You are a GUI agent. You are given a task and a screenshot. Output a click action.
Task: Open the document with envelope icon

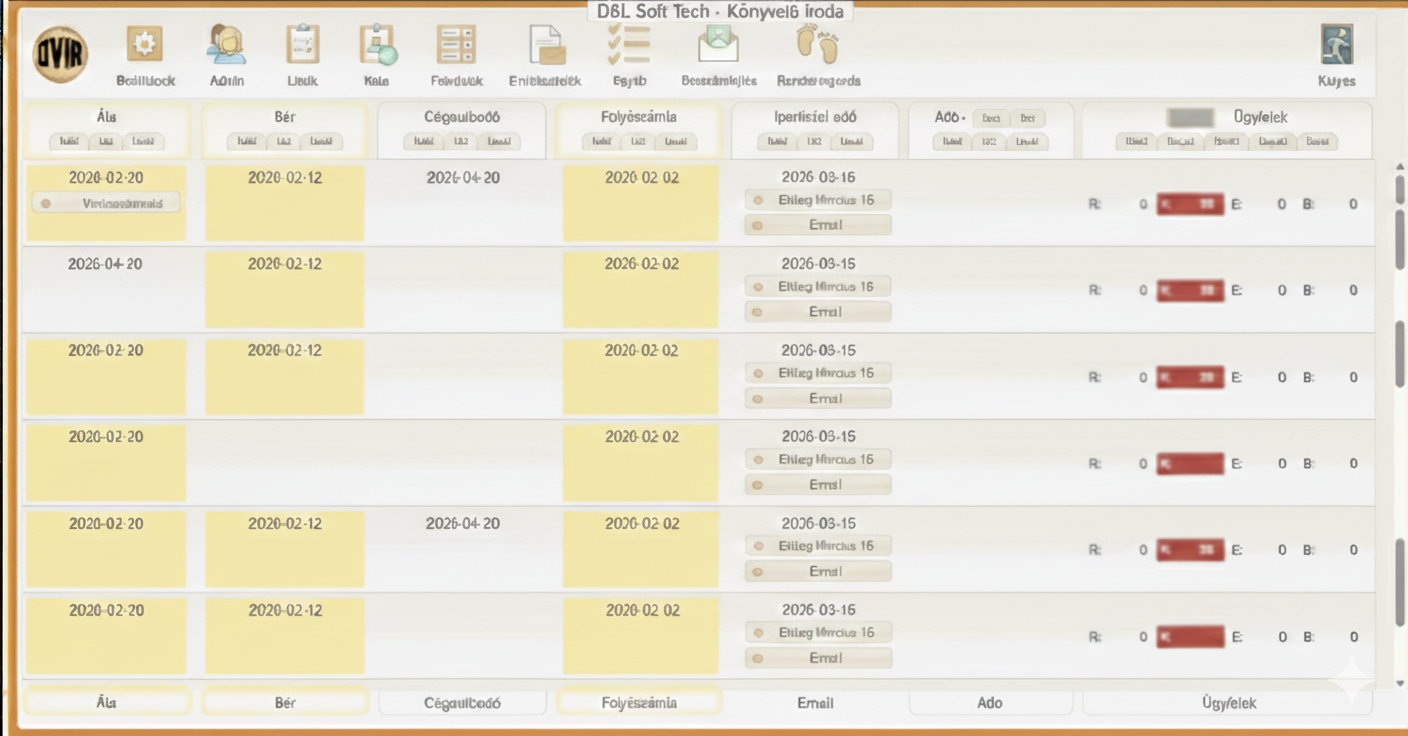[545, 45]
